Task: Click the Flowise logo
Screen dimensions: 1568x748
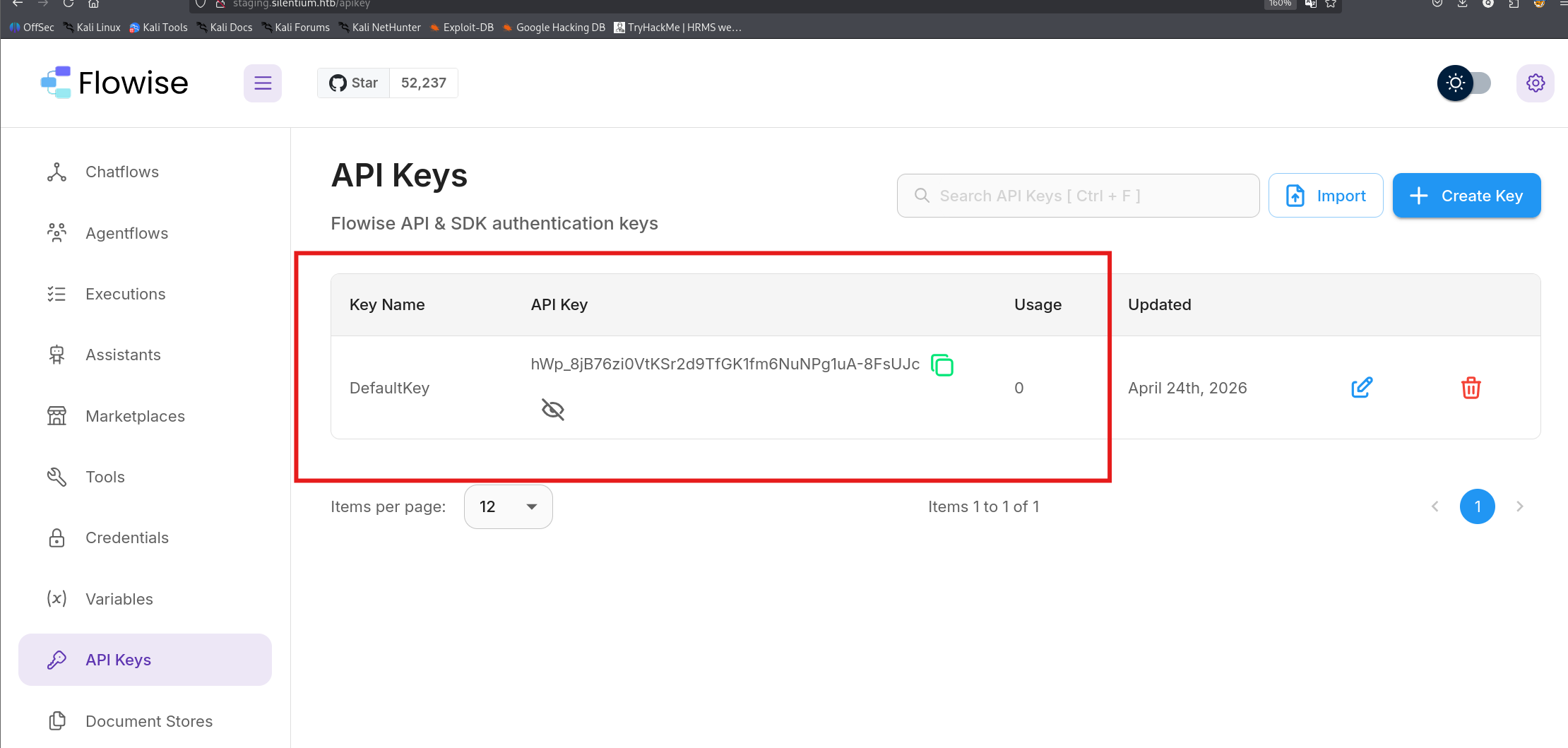Action: coord(114,83)
